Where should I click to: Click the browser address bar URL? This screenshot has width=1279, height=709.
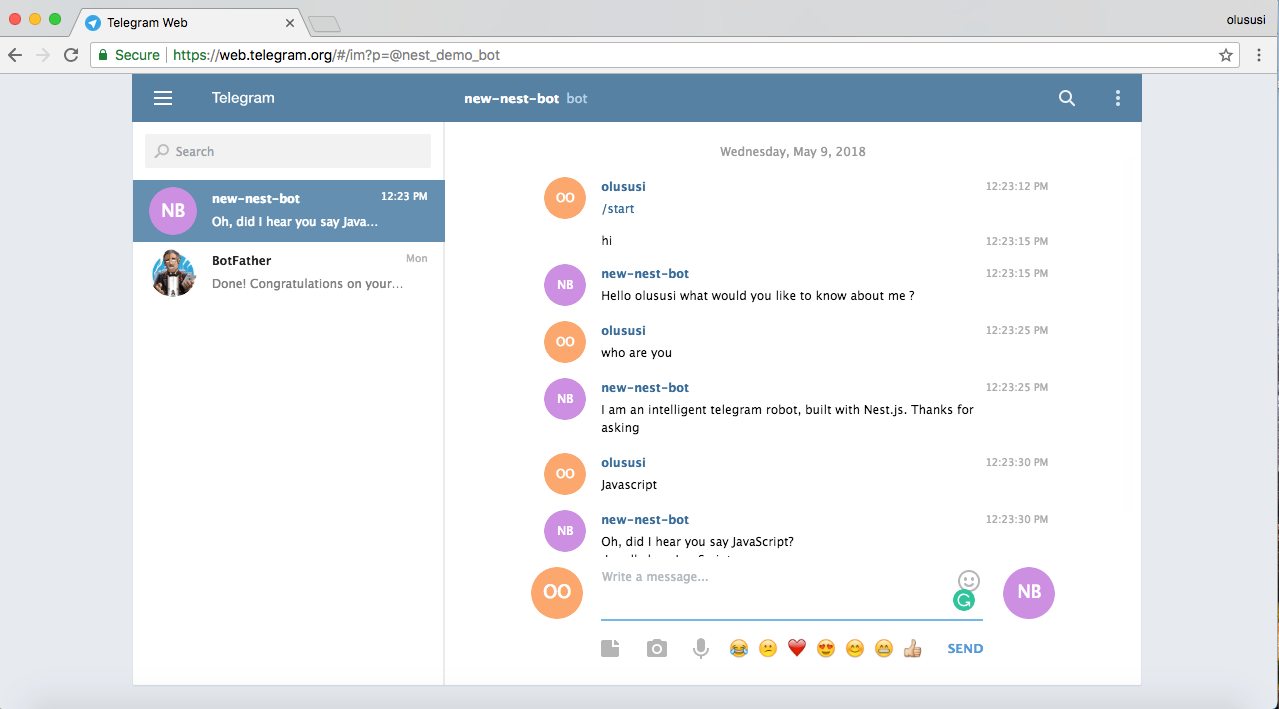(x=336, y=55)
